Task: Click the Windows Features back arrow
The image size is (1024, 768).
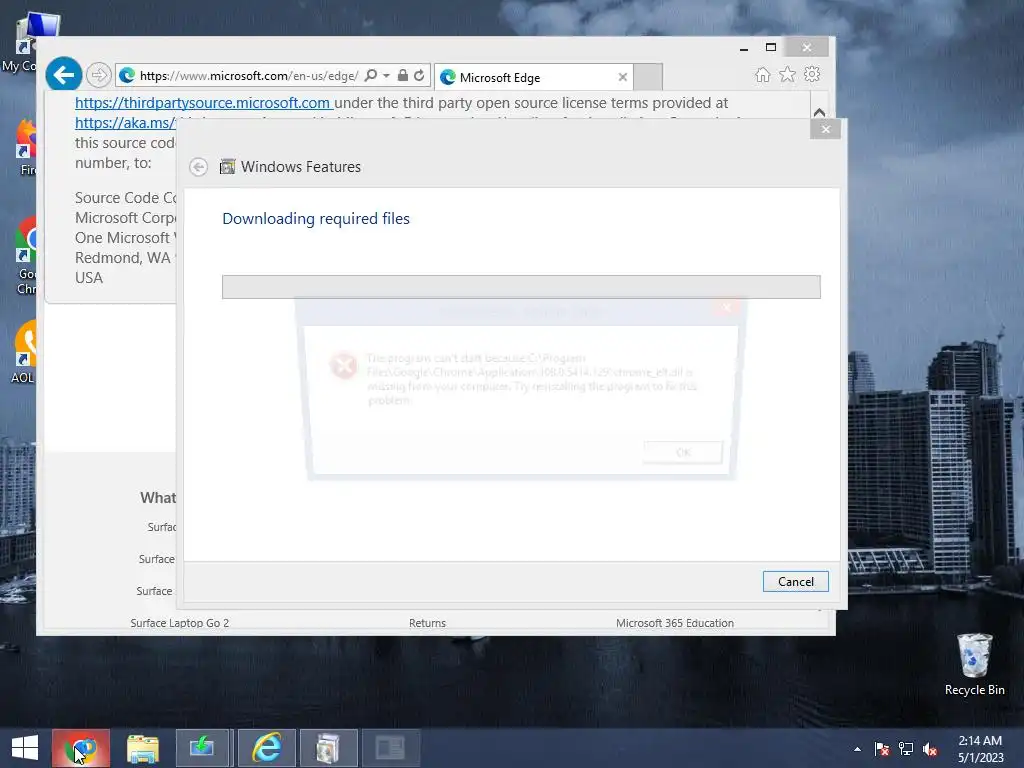Action: coord(199,167)
